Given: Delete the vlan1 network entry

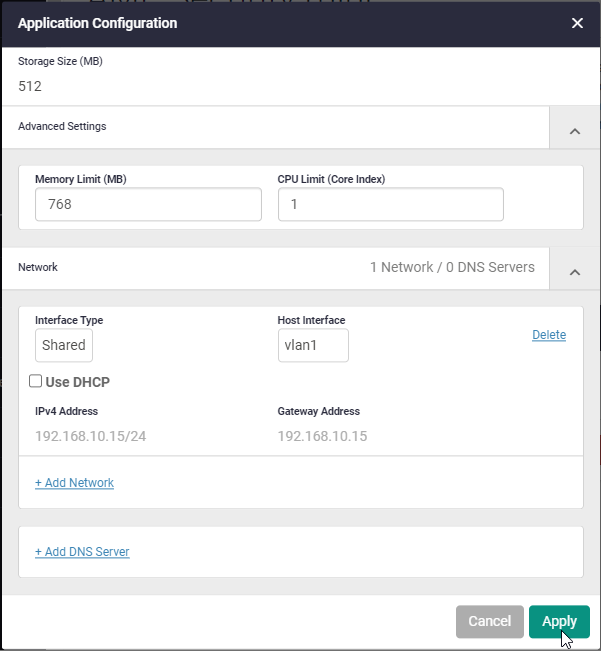Looking at the screenshot, I should pyautogui.click(x=549, y=335).
